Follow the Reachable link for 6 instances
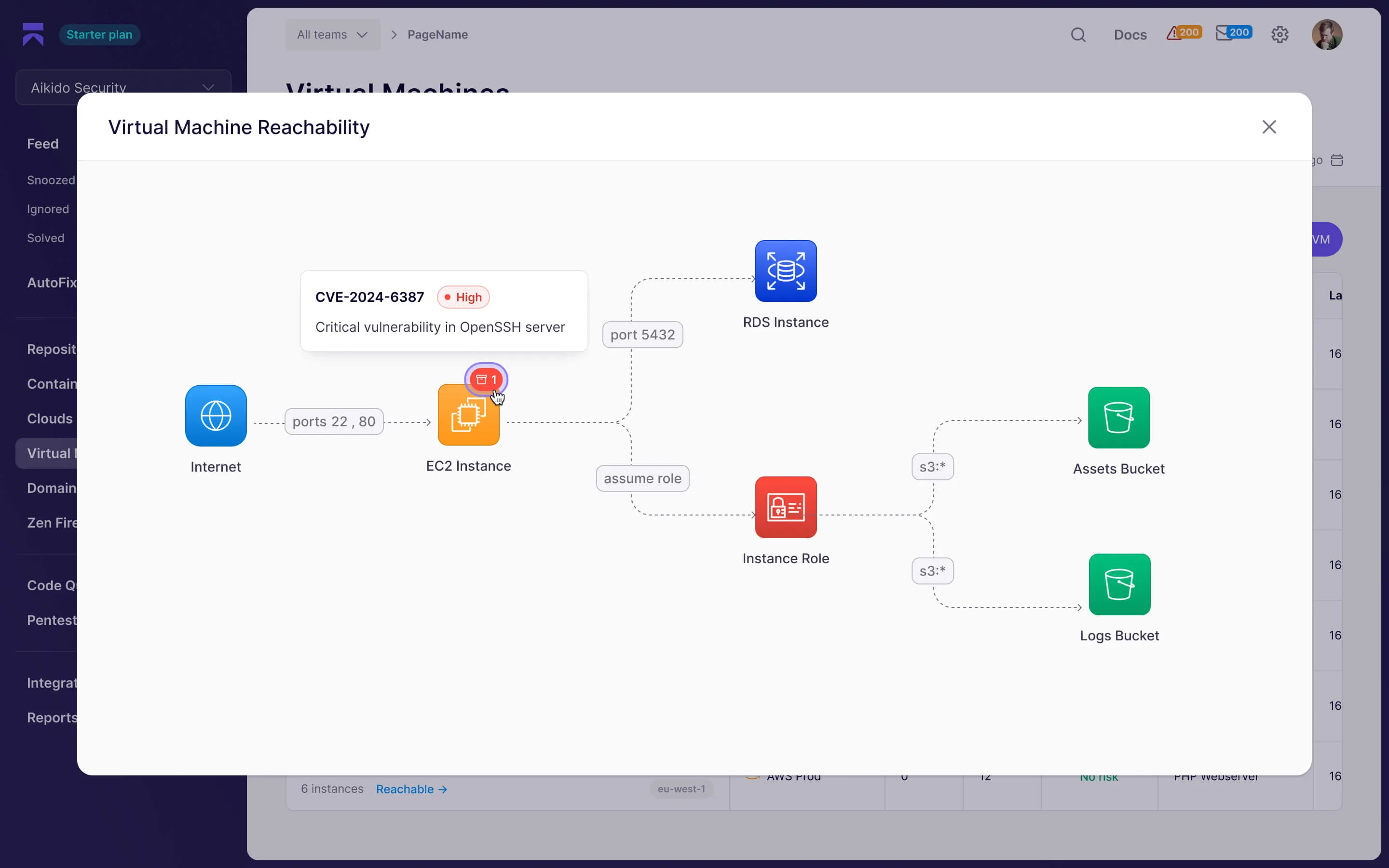This screenshot has height=868, width=1389. [411, 789]
